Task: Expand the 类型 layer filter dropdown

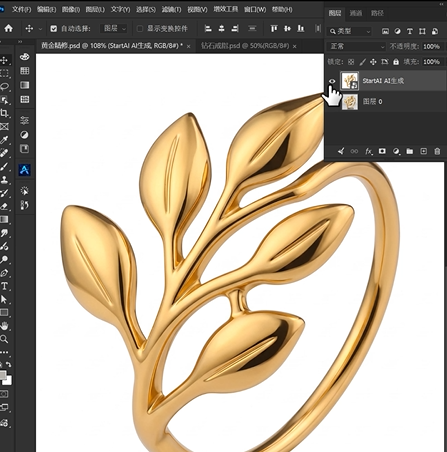Action: coord(350,31)
